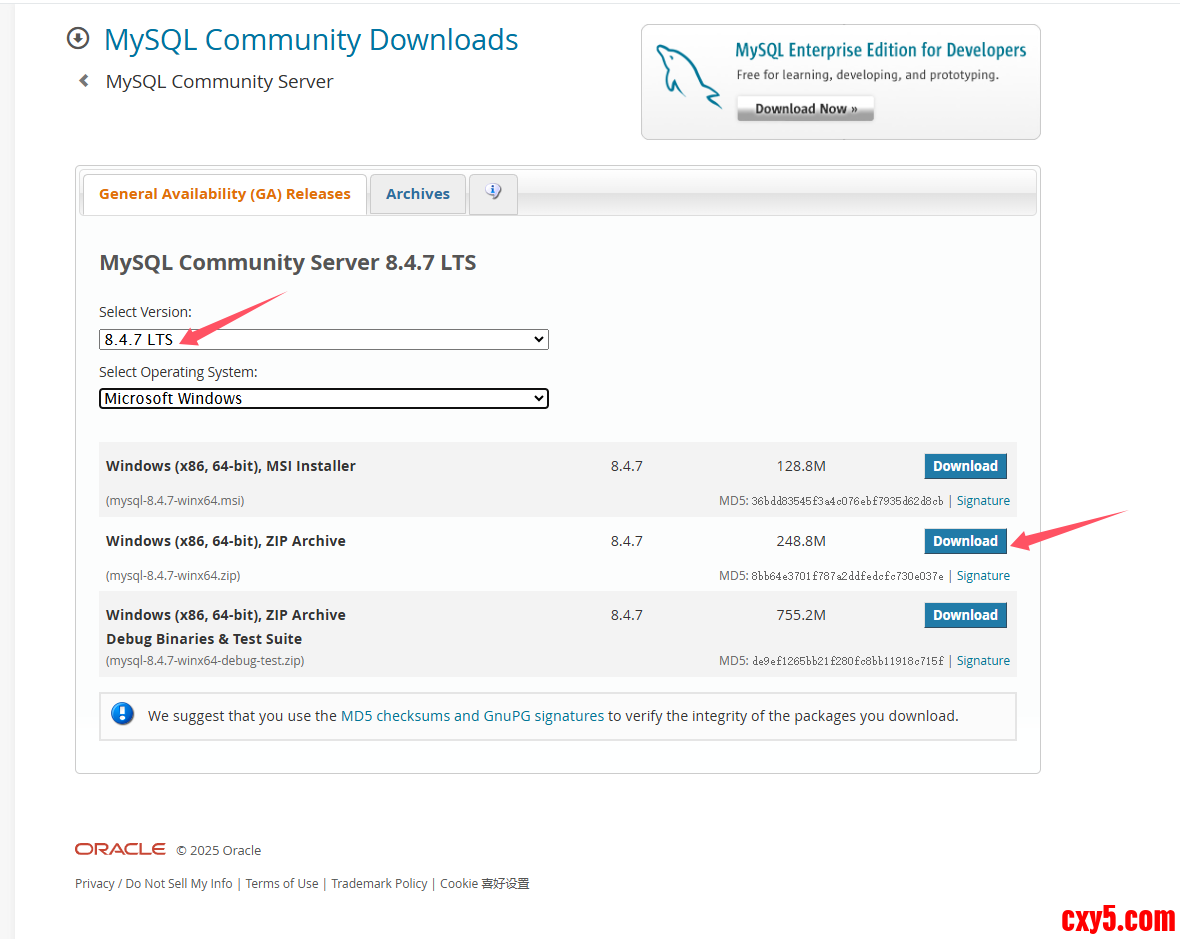1180x939 pixels.
Task: Click MySQL Enterprise Edition for Developers title
Action: click(880, 50)
